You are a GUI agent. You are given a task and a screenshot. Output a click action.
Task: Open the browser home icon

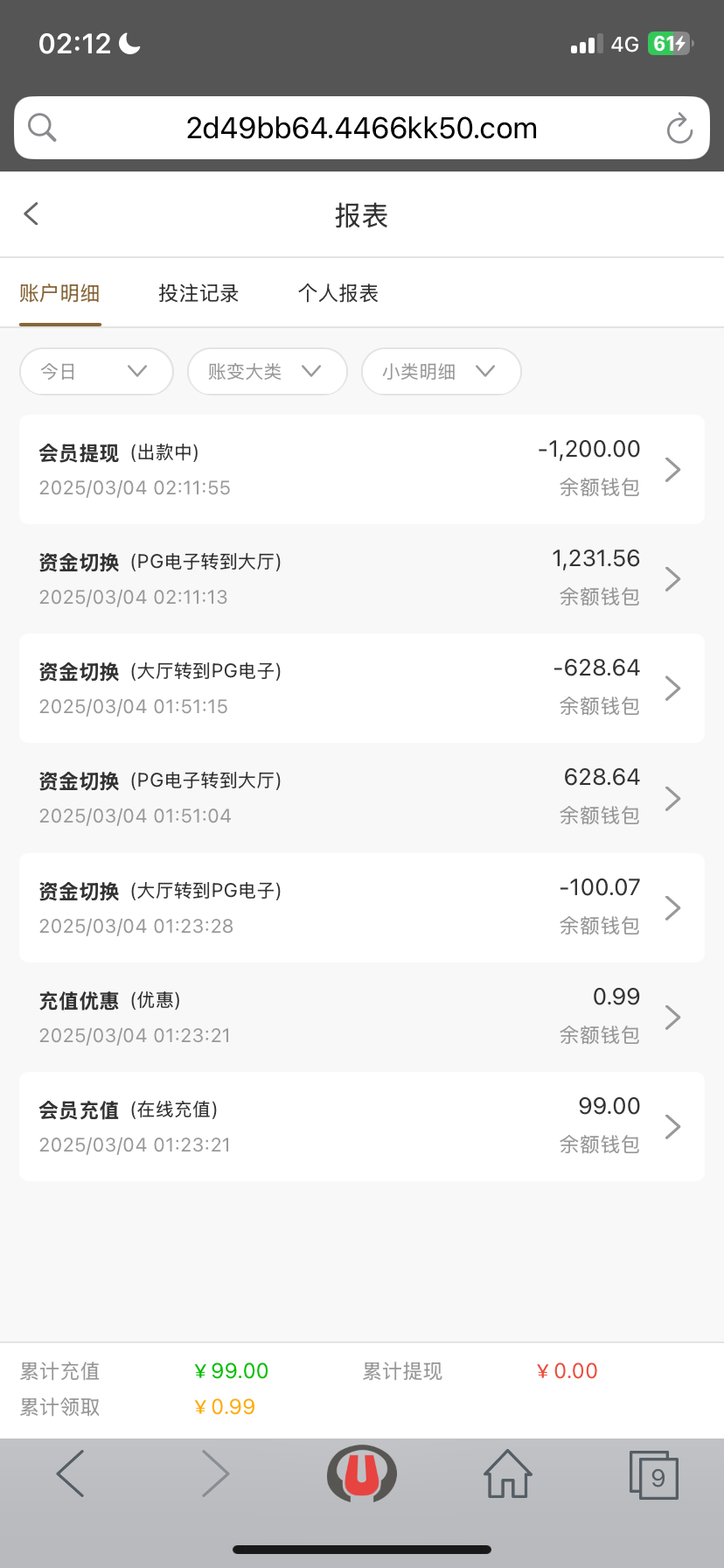pyautogui.click(x=508, y=1474)
